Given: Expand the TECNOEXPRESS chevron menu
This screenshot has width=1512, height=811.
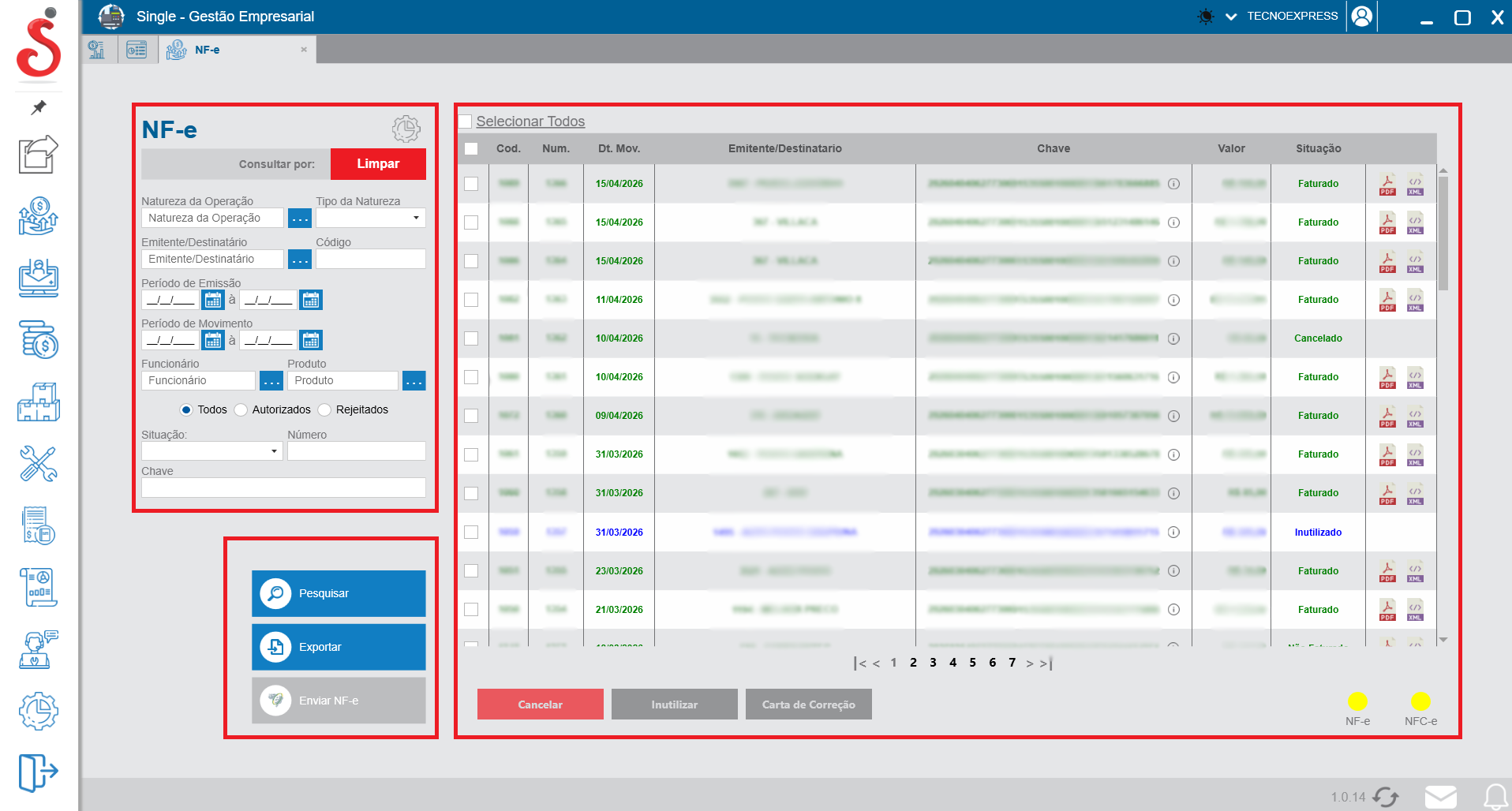Looking at the screenshot, I should 1231,17.
